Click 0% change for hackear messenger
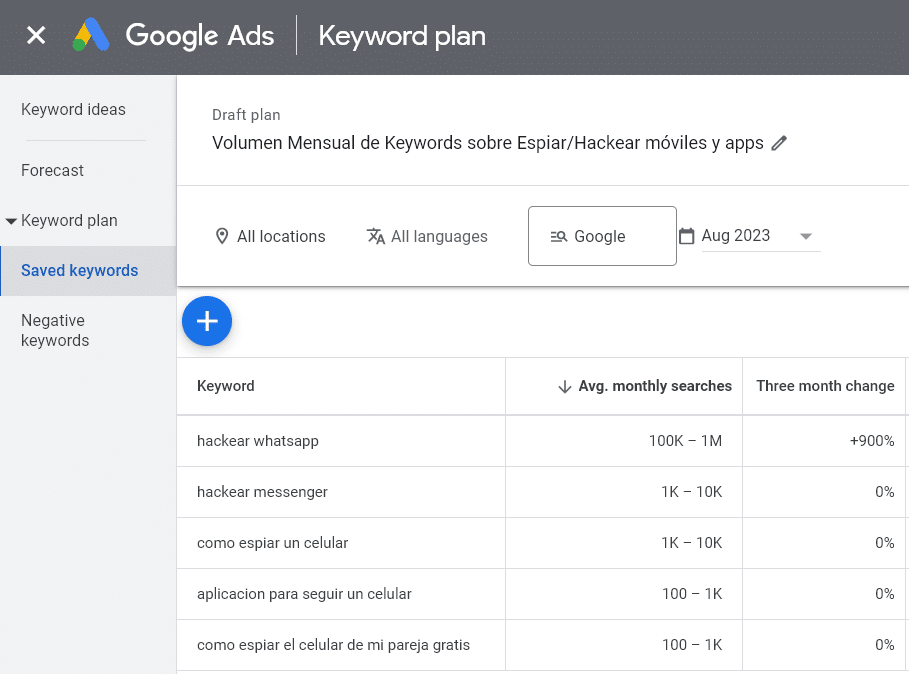The image size is (909, 674). click(885, 492)
